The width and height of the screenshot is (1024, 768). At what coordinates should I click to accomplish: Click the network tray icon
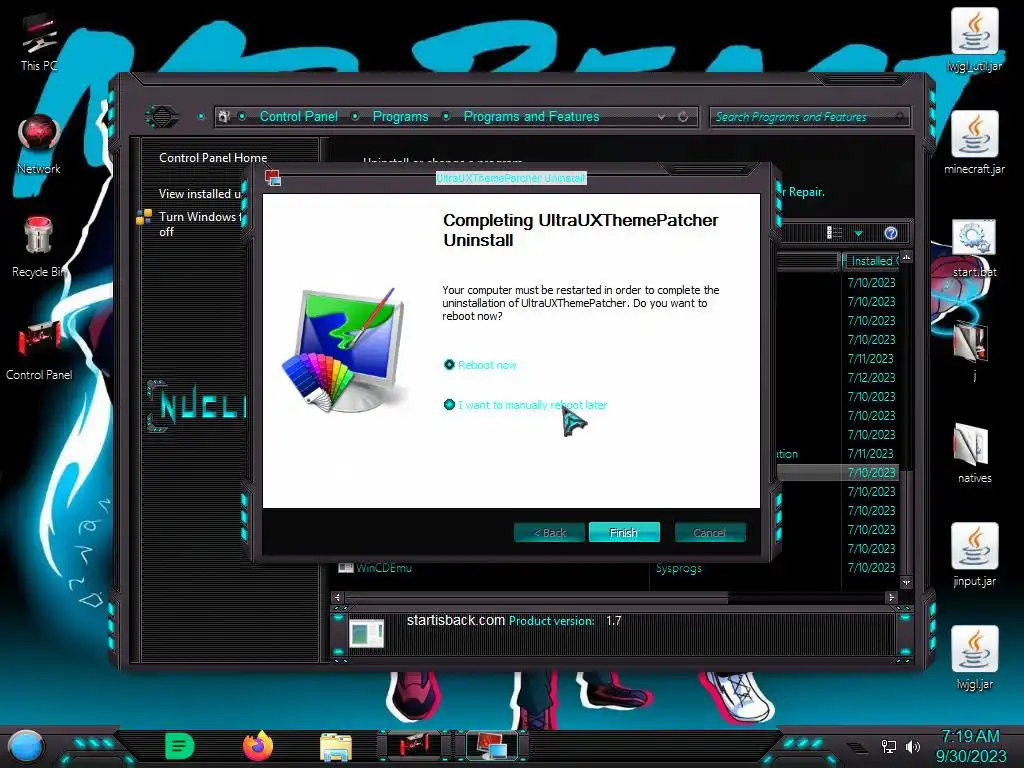click(x=888, y=746)
